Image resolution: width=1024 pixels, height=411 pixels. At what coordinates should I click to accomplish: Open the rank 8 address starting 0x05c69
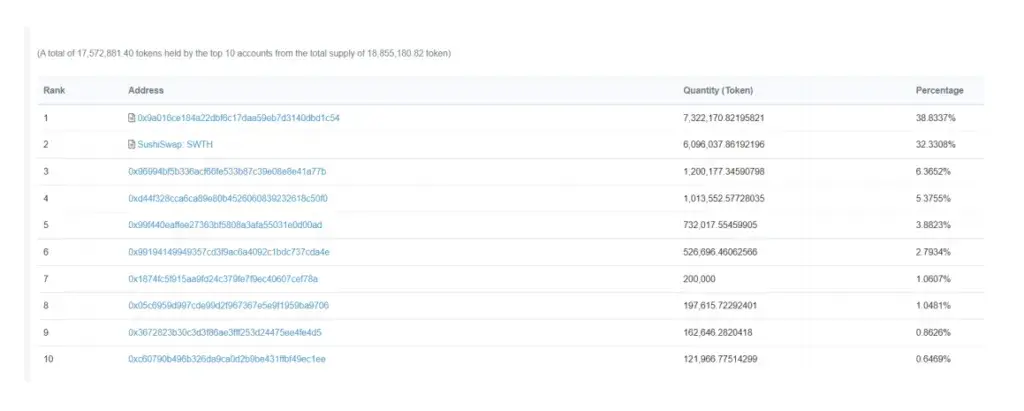228,306
